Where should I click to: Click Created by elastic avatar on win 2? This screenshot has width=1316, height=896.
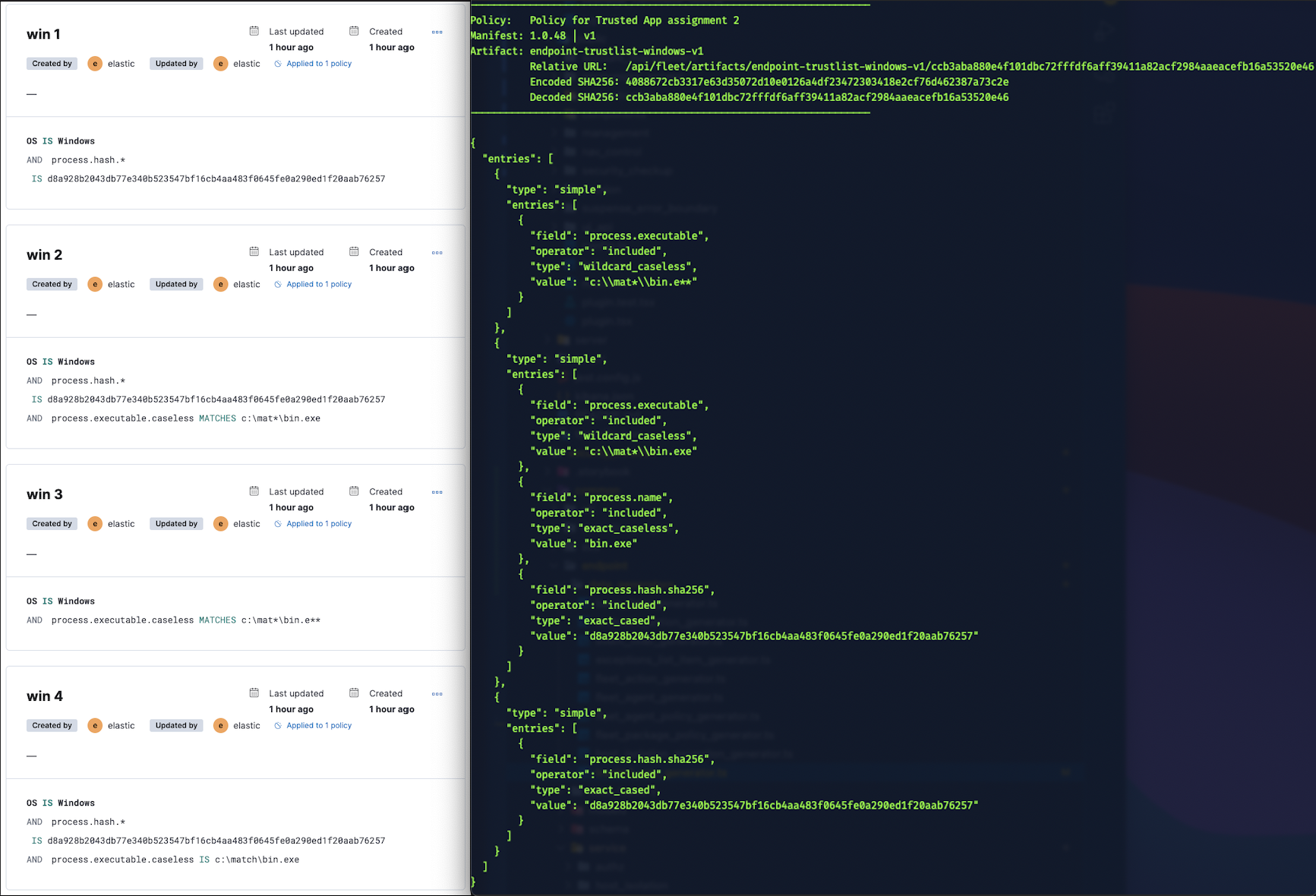pyautogui.click(x=95, y=284)
